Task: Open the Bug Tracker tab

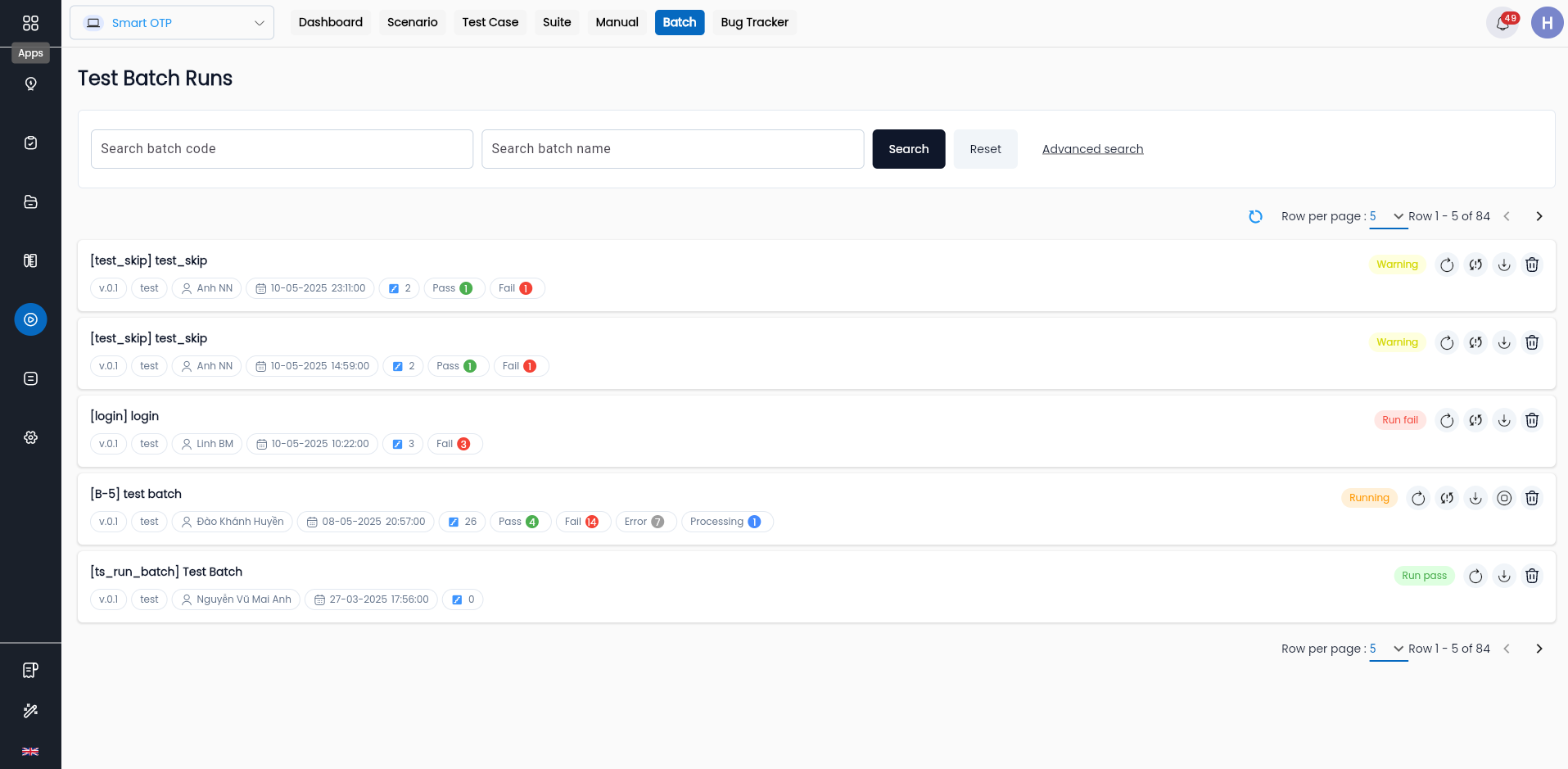Action: click(755, 22)
